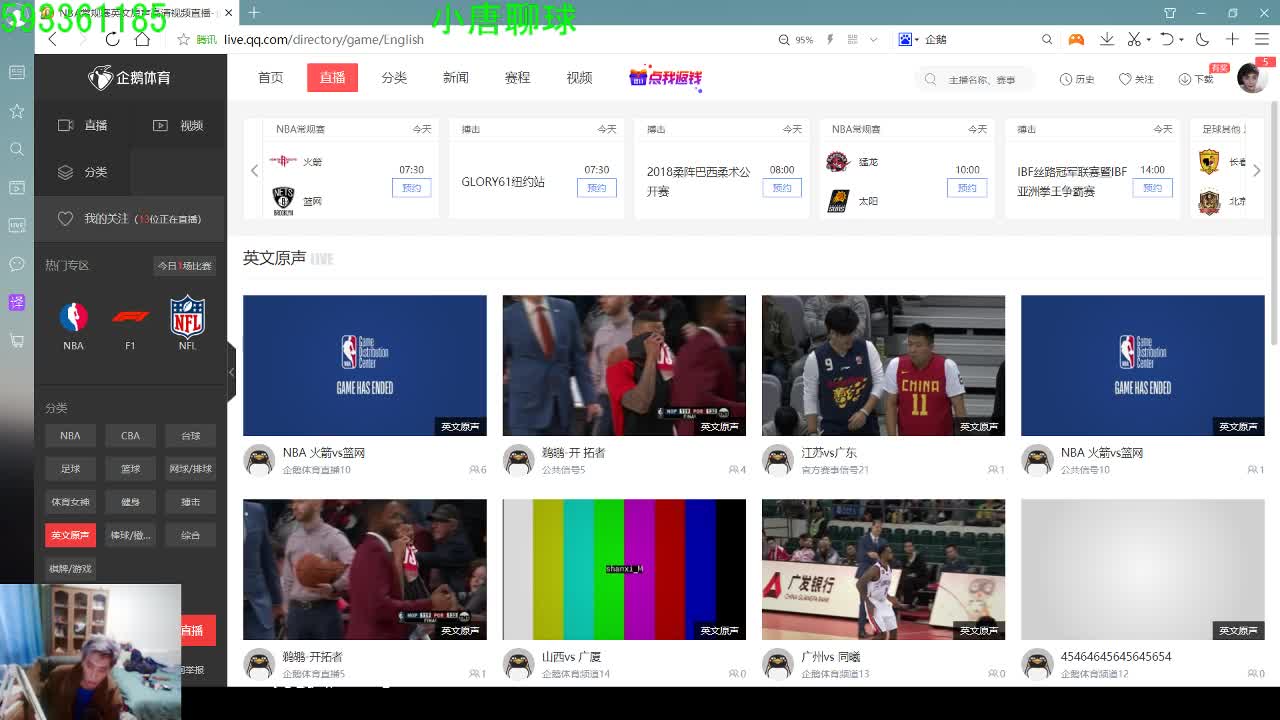Select the 英文原声 category button

click(x=70, y=535)
